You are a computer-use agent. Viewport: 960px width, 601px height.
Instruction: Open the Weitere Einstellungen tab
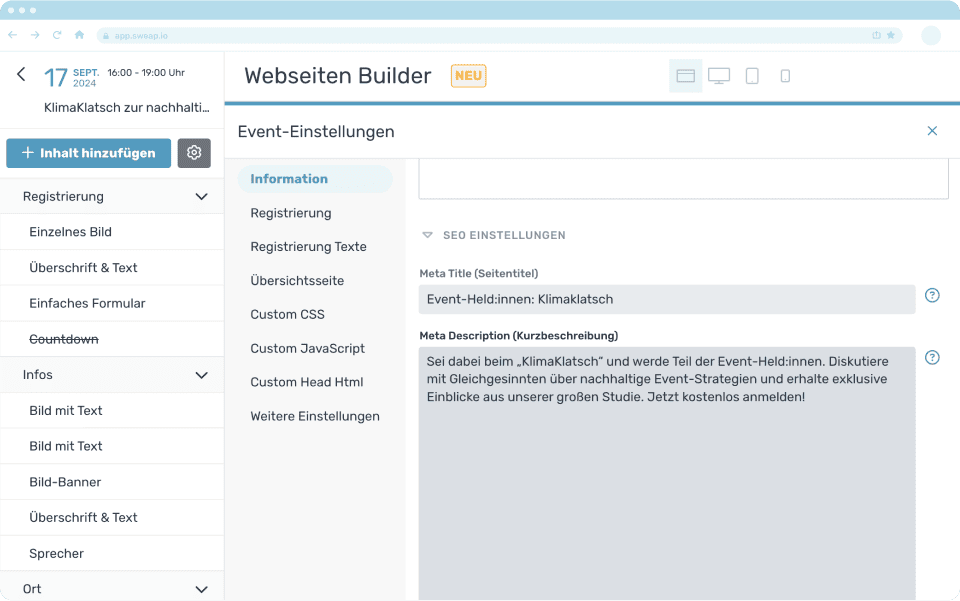coord(314,416)
